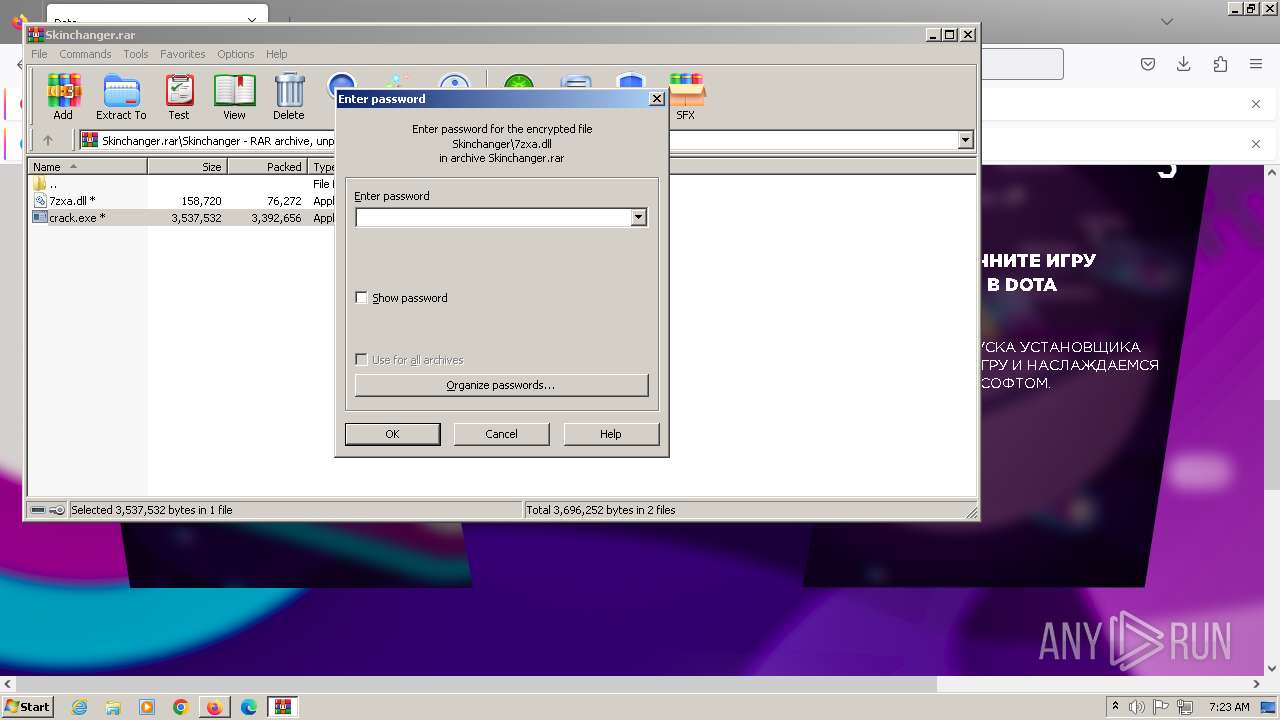Image resolution: width=1280 pixels, height=720 pixels.
Task: Open Microsoft Edge from the taskbar
Action: (248, 707)
